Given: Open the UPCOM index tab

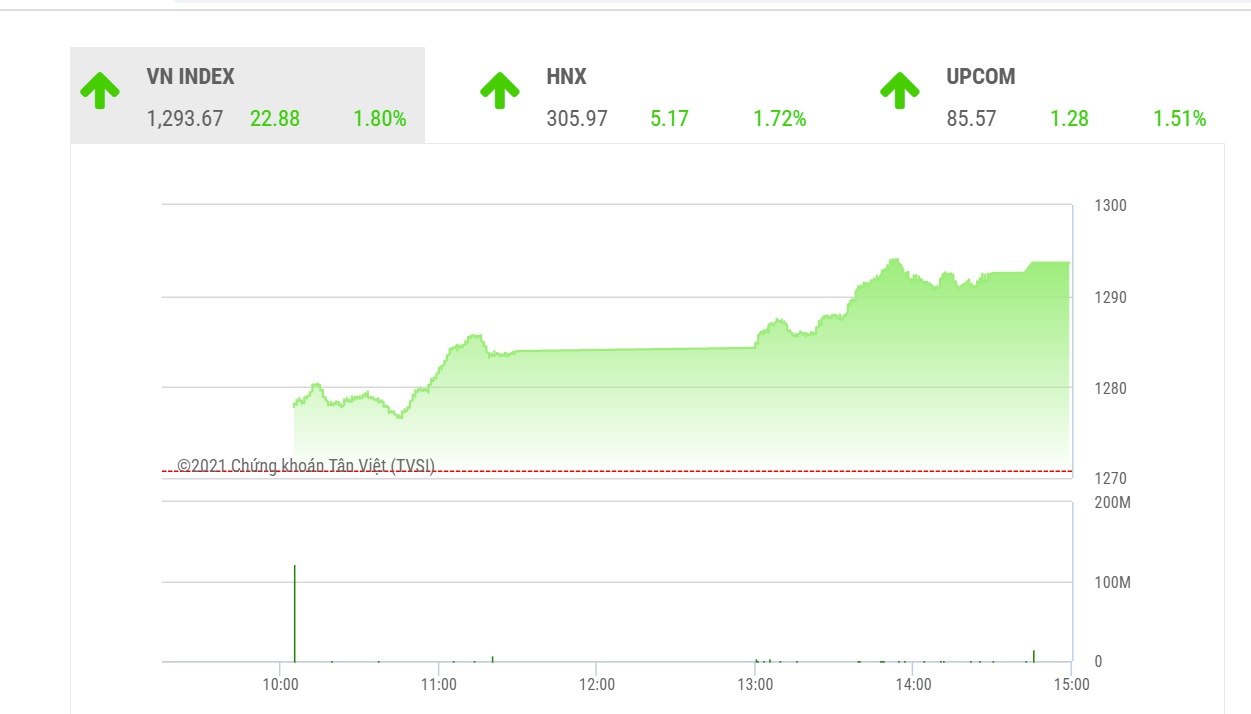Looking at the screenshot, I should coord(980,77).
